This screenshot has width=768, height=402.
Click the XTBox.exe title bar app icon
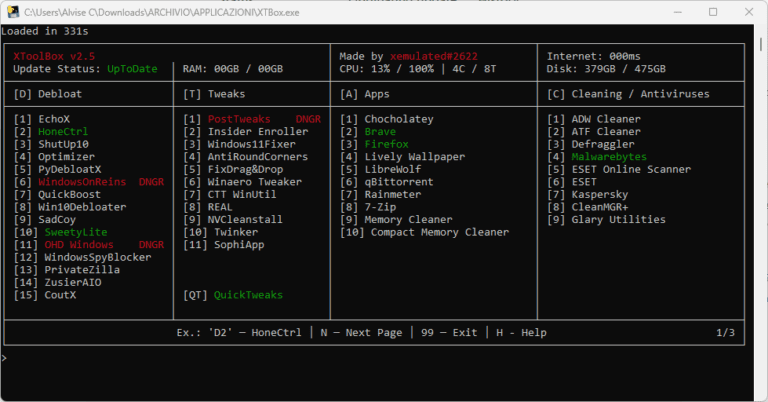[x=13, y=12]
